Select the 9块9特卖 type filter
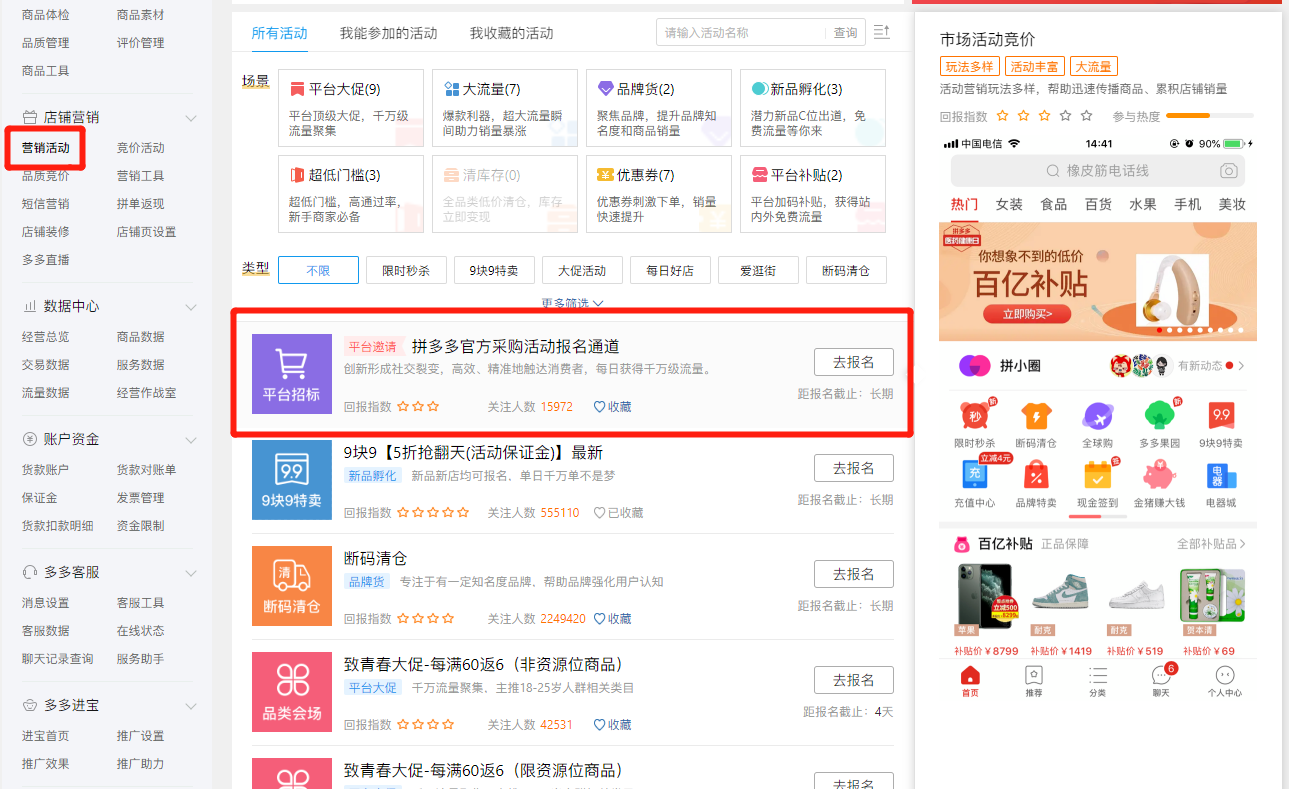Image resolution: width=1289 pixels, height=789 pixels. click(494, 270)
